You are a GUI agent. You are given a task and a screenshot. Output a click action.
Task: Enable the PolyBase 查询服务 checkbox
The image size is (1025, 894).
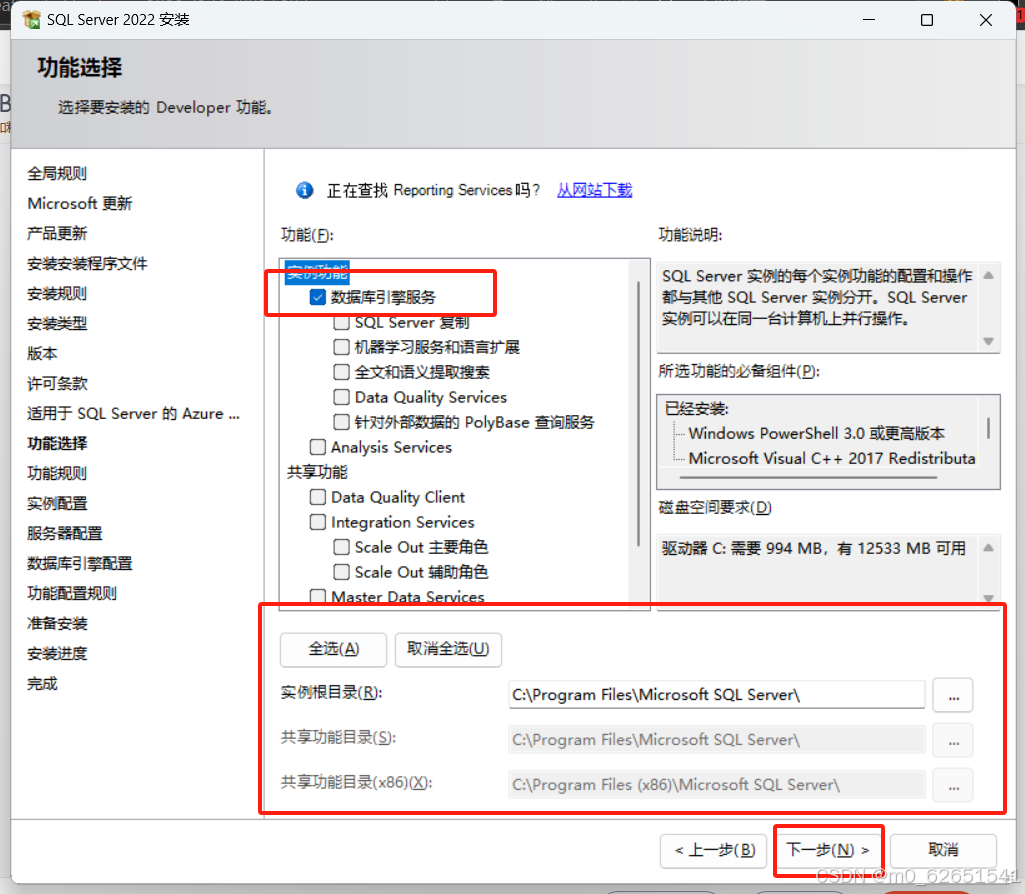(341, 422)
